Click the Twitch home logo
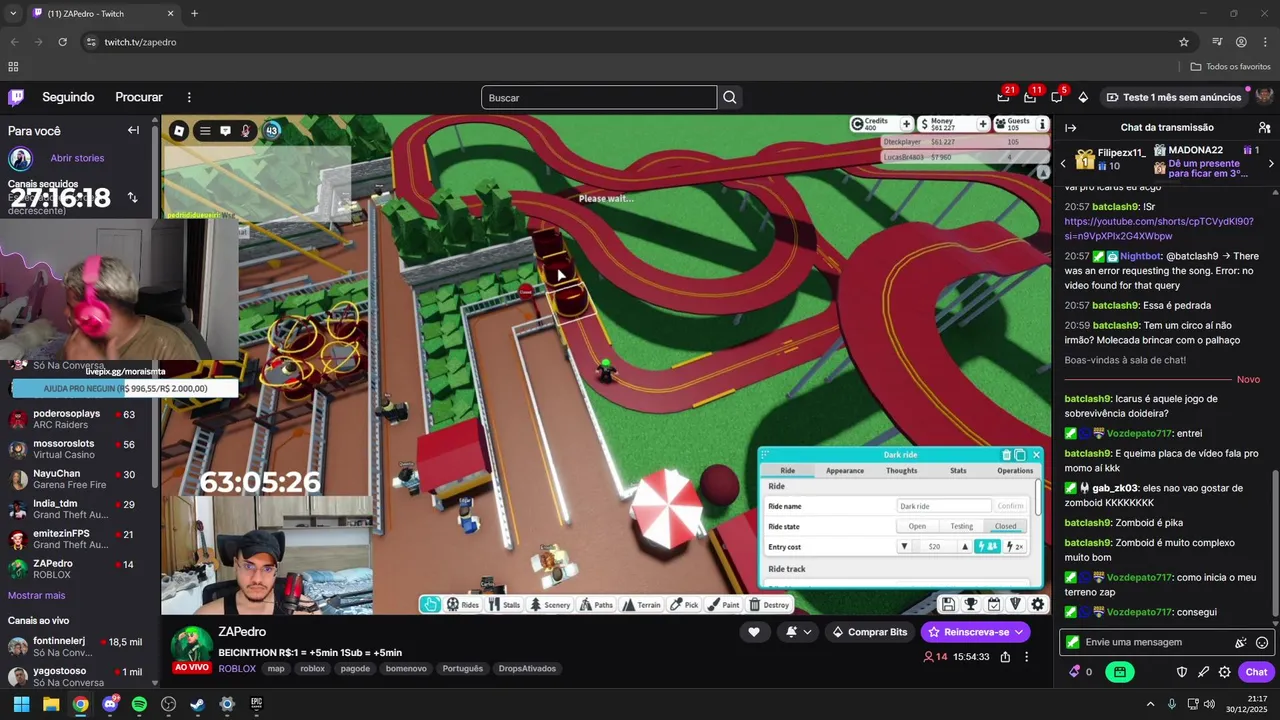 pyautogui.click(x=16, y=97)
